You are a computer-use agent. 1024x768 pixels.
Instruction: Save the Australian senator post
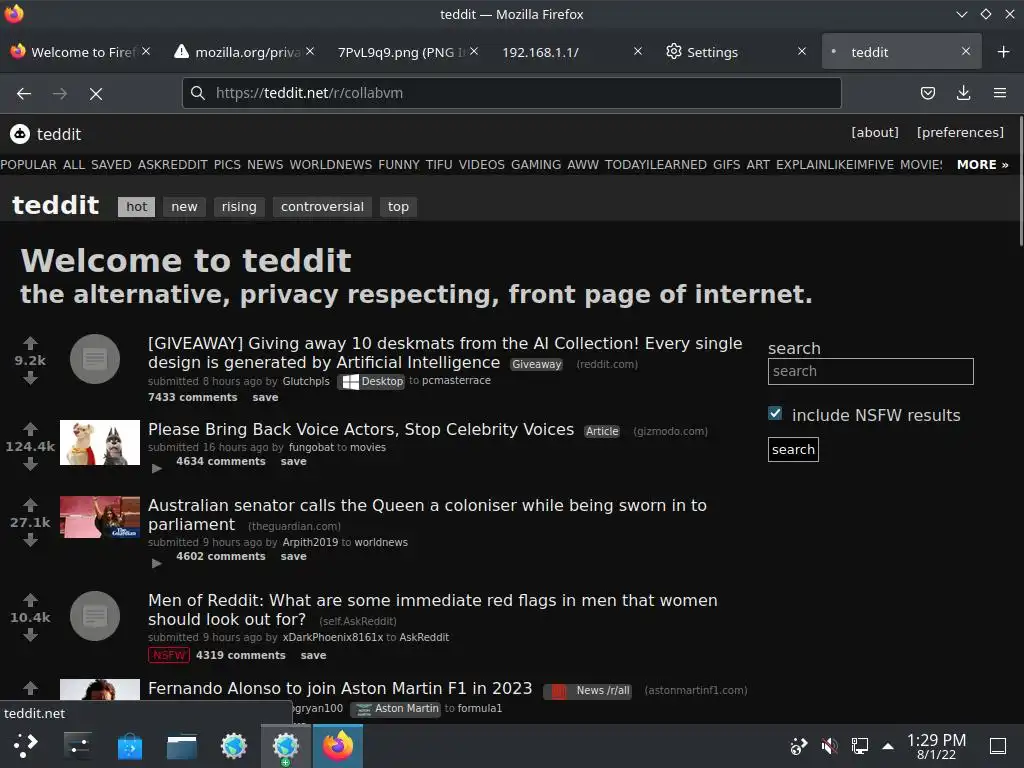pyautogui.click(x=293, y=556)
